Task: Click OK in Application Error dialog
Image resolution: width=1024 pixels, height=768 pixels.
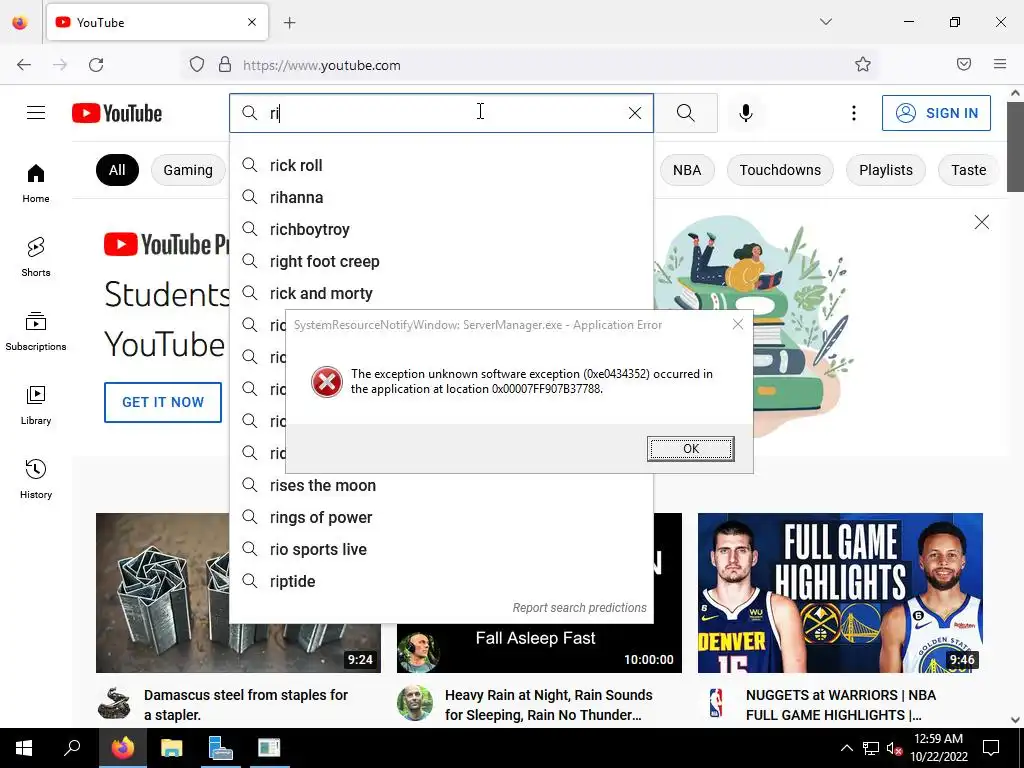Action: pos(690,449)
